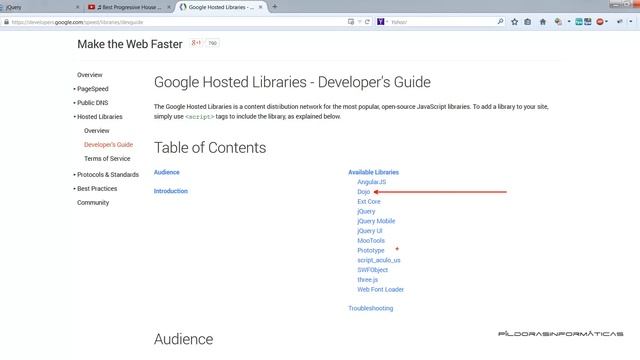Close the jQuery tab
Screen dimensions: 640x360
point(78,7)
